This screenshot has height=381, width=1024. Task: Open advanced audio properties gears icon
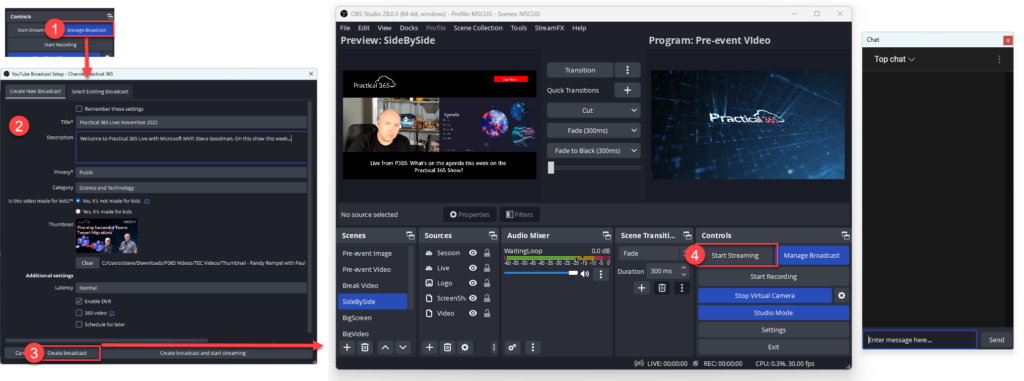pyautogui.click(x=513, y=348)
